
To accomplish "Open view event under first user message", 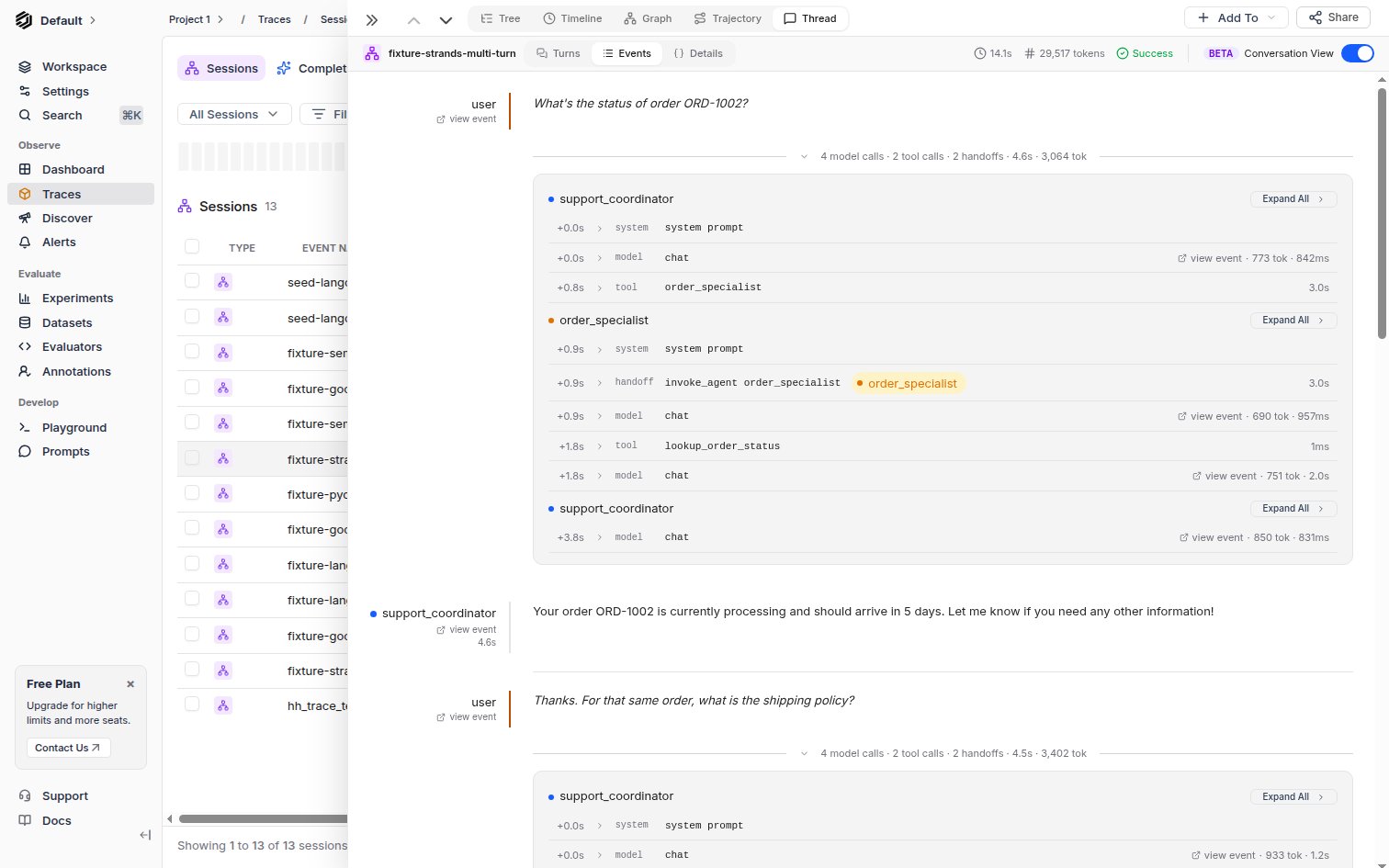I will point(467,119).
